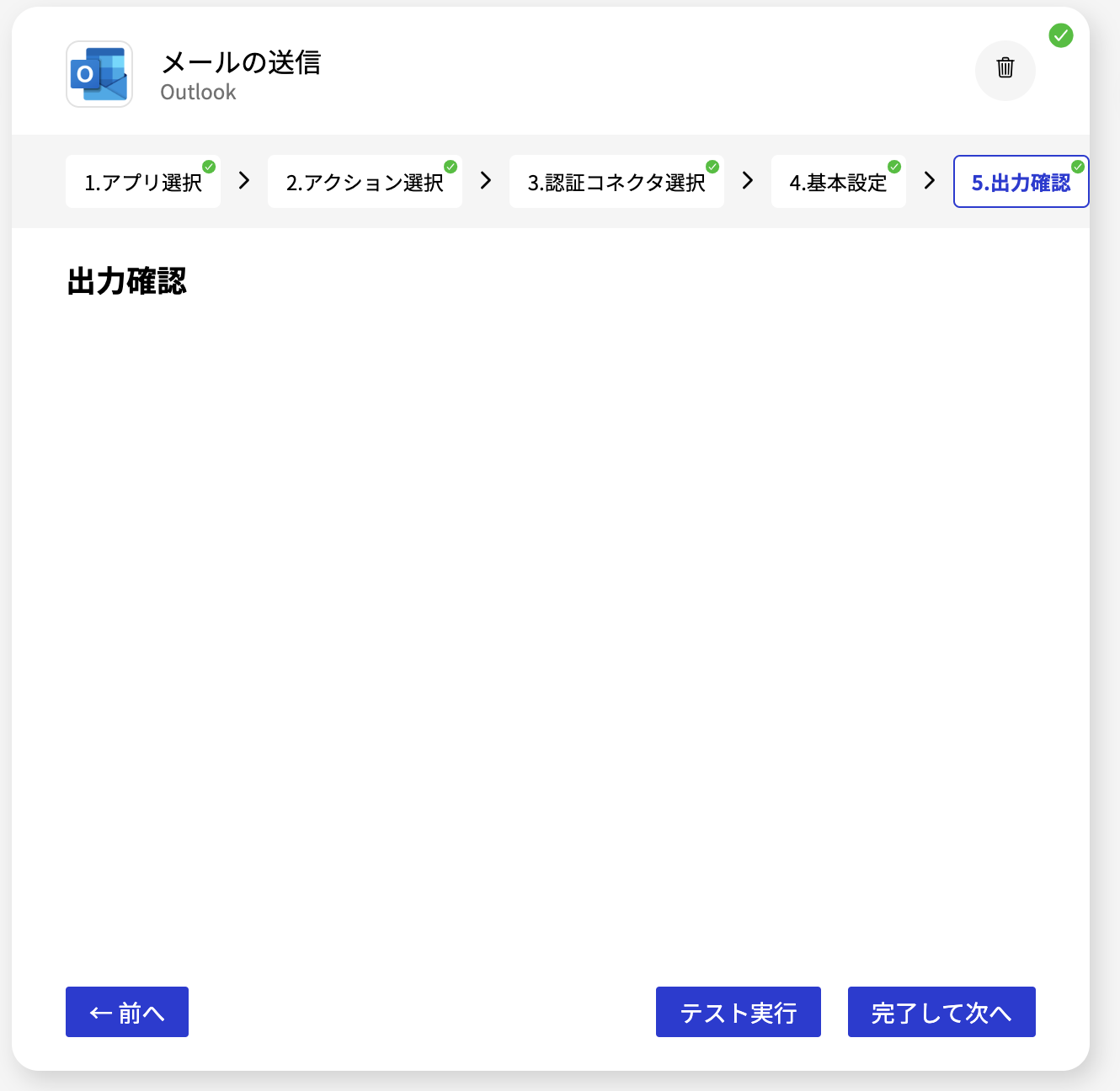Select the 5.出力確認 step
The height and width of the screenshot is (1091, 1120).
[x=1021, y=182]
